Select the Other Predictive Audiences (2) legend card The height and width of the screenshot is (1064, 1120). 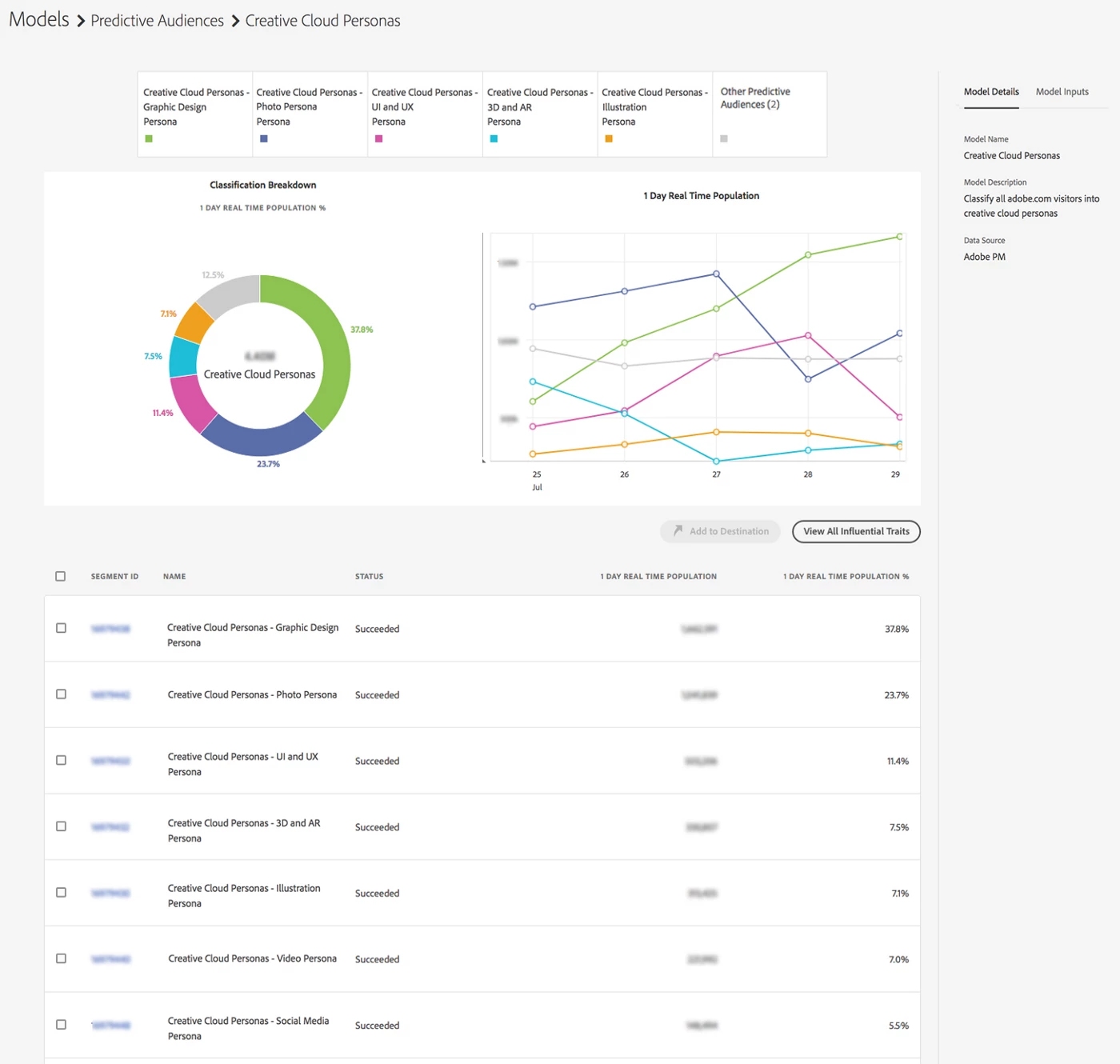769,114
